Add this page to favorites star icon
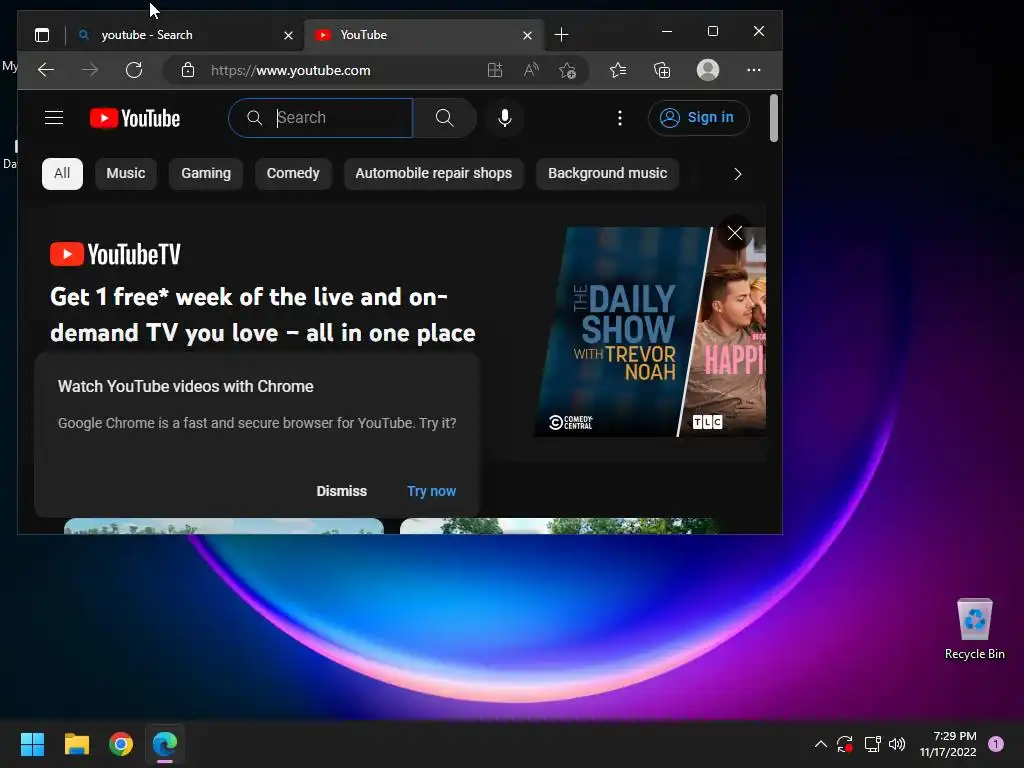Screen dimensions: 1024x768 567,70
